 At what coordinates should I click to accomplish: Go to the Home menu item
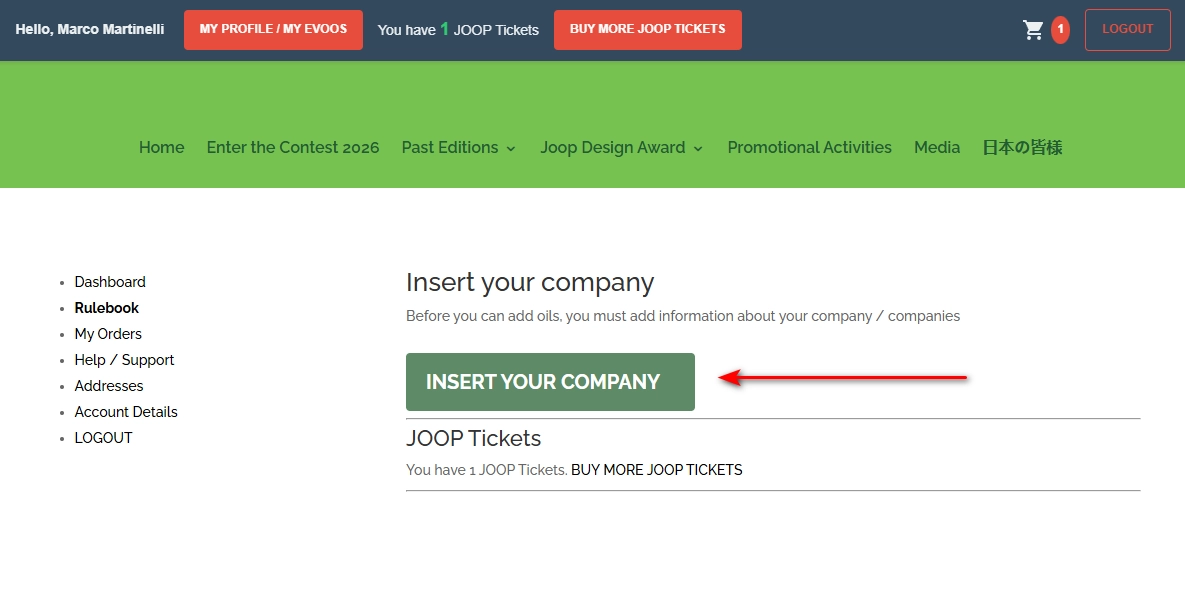point(162,147)
